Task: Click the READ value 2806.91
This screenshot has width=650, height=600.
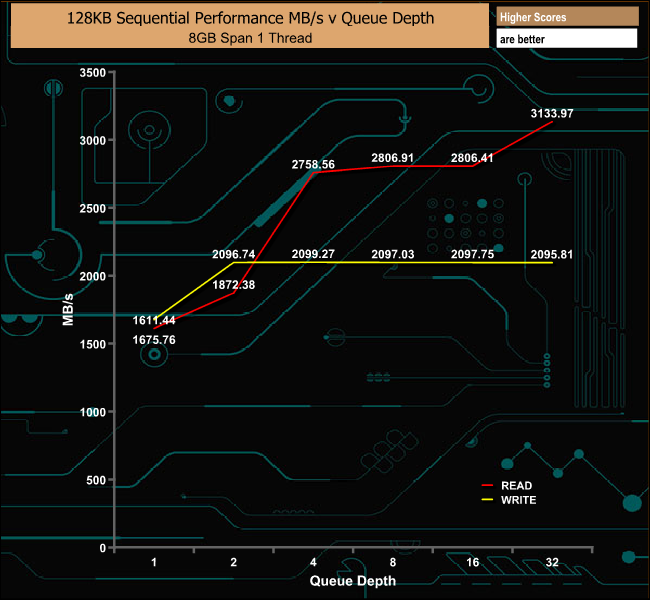Action: 393,158
